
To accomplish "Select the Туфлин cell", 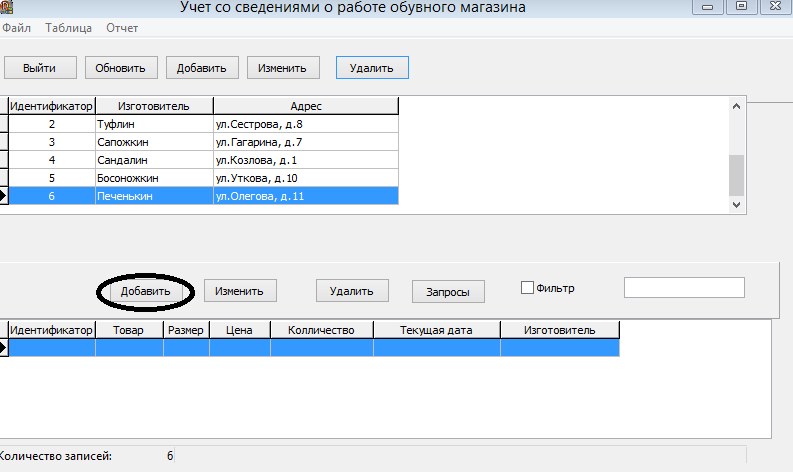I will tap(154, 124).
